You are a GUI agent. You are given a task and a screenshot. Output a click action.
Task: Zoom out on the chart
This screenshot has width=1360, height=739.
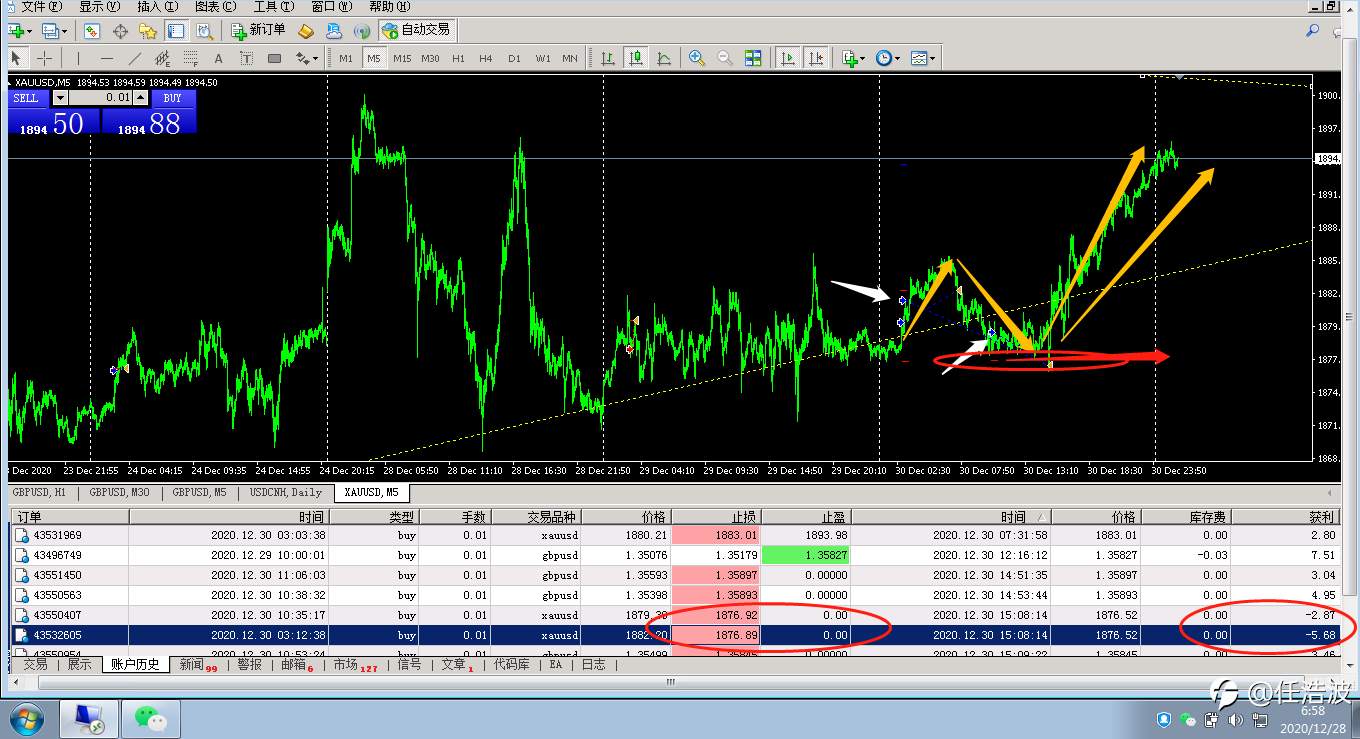[x=725, y=58]
